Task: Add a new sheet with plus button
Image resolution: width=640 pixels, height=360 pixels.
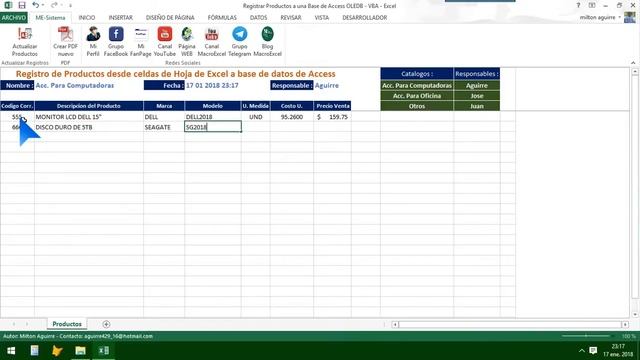Action: (106, 324)
